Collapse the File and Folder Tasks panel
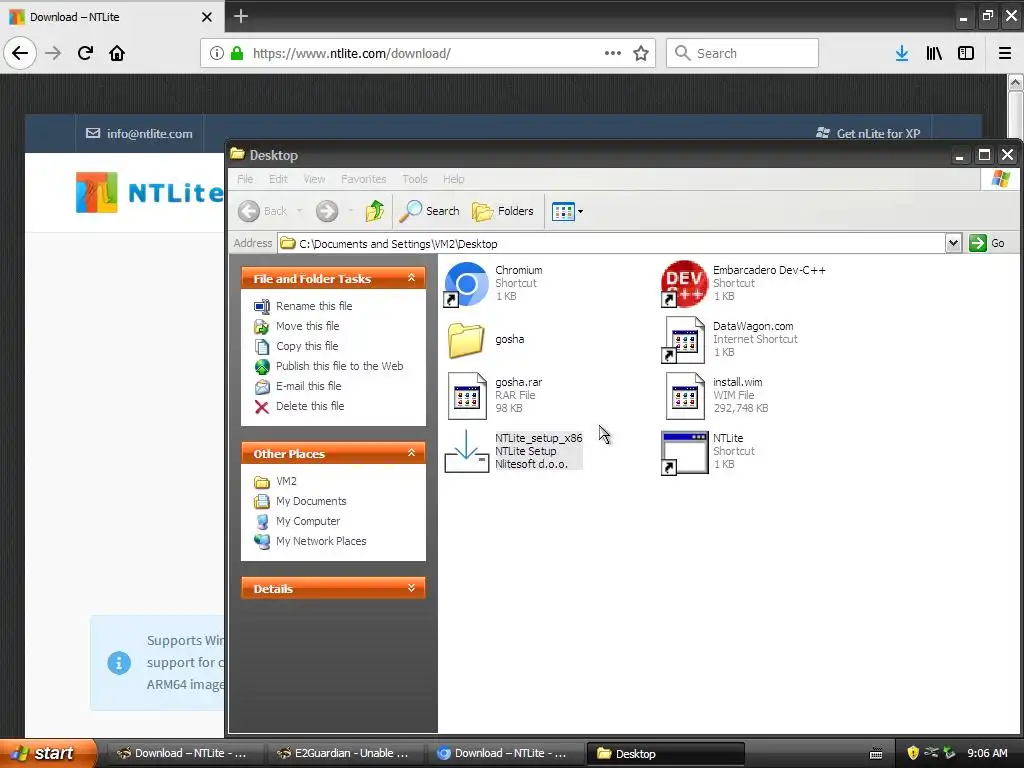This screenshot has width=1024, height=768. (411, 278)
